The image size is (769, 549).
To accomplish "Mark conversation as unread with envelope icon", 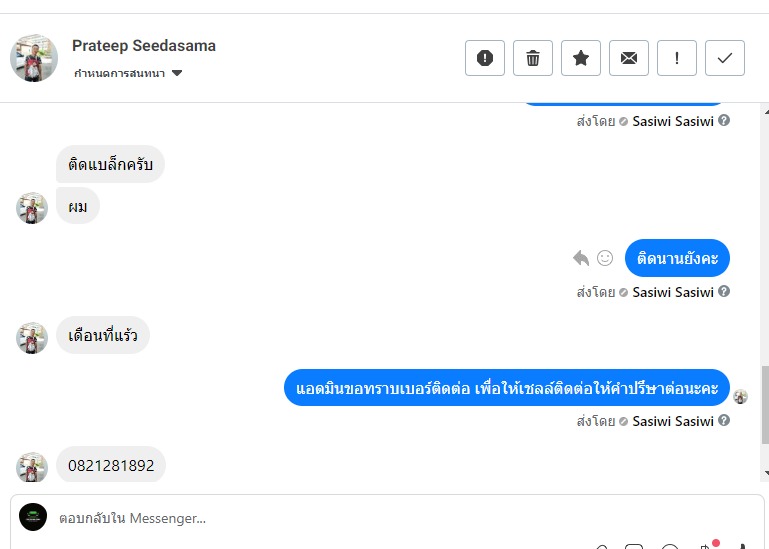I will coord(629,58).
